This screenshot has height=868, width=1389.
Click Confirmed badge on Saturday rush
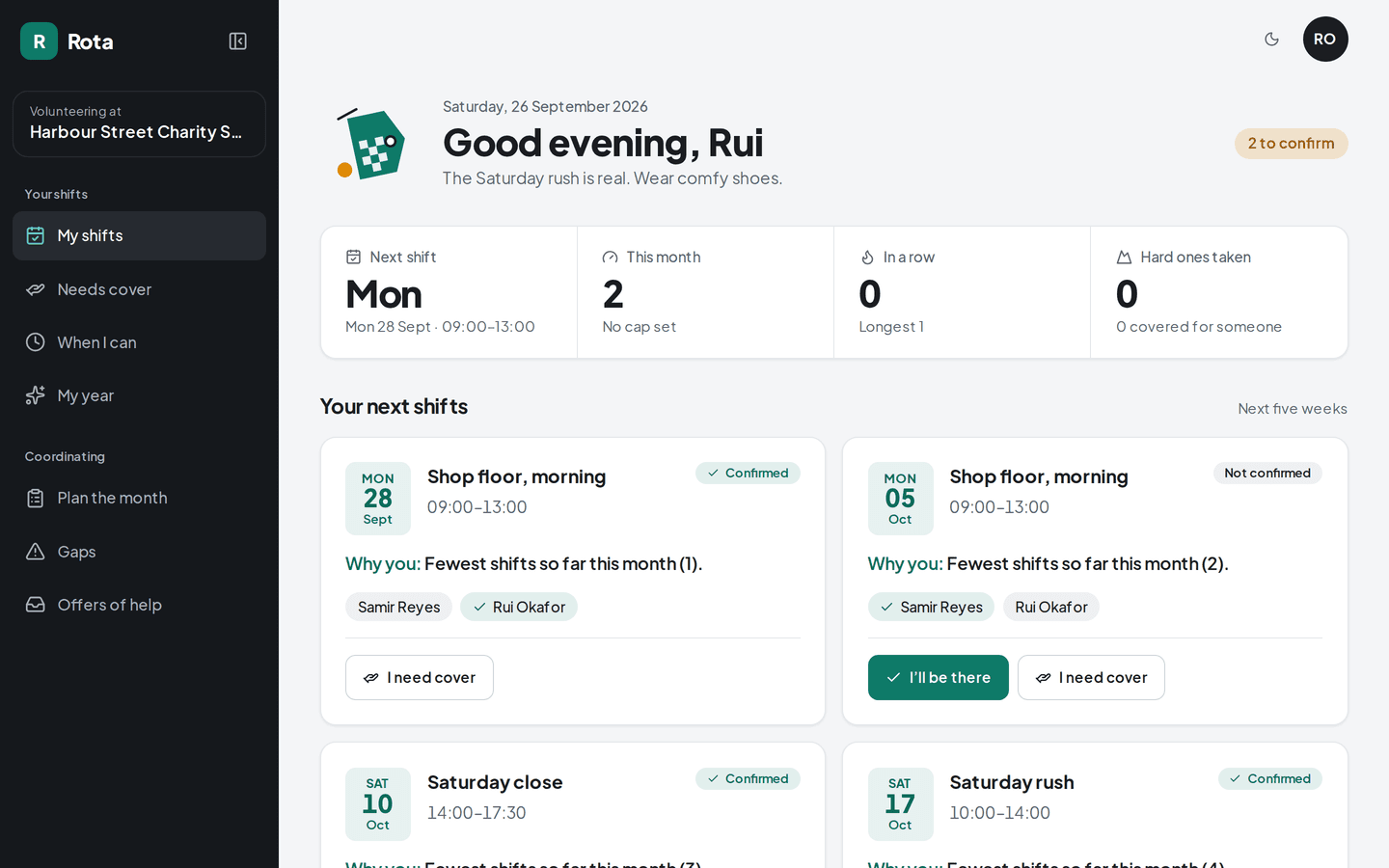pos(1269,778)
